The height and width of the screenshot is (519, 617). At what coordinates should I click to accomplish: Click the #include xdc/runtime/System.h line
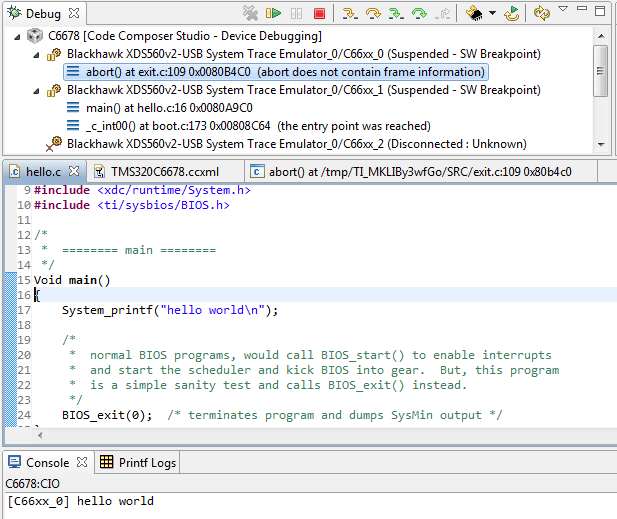click(x=142, y=190)
